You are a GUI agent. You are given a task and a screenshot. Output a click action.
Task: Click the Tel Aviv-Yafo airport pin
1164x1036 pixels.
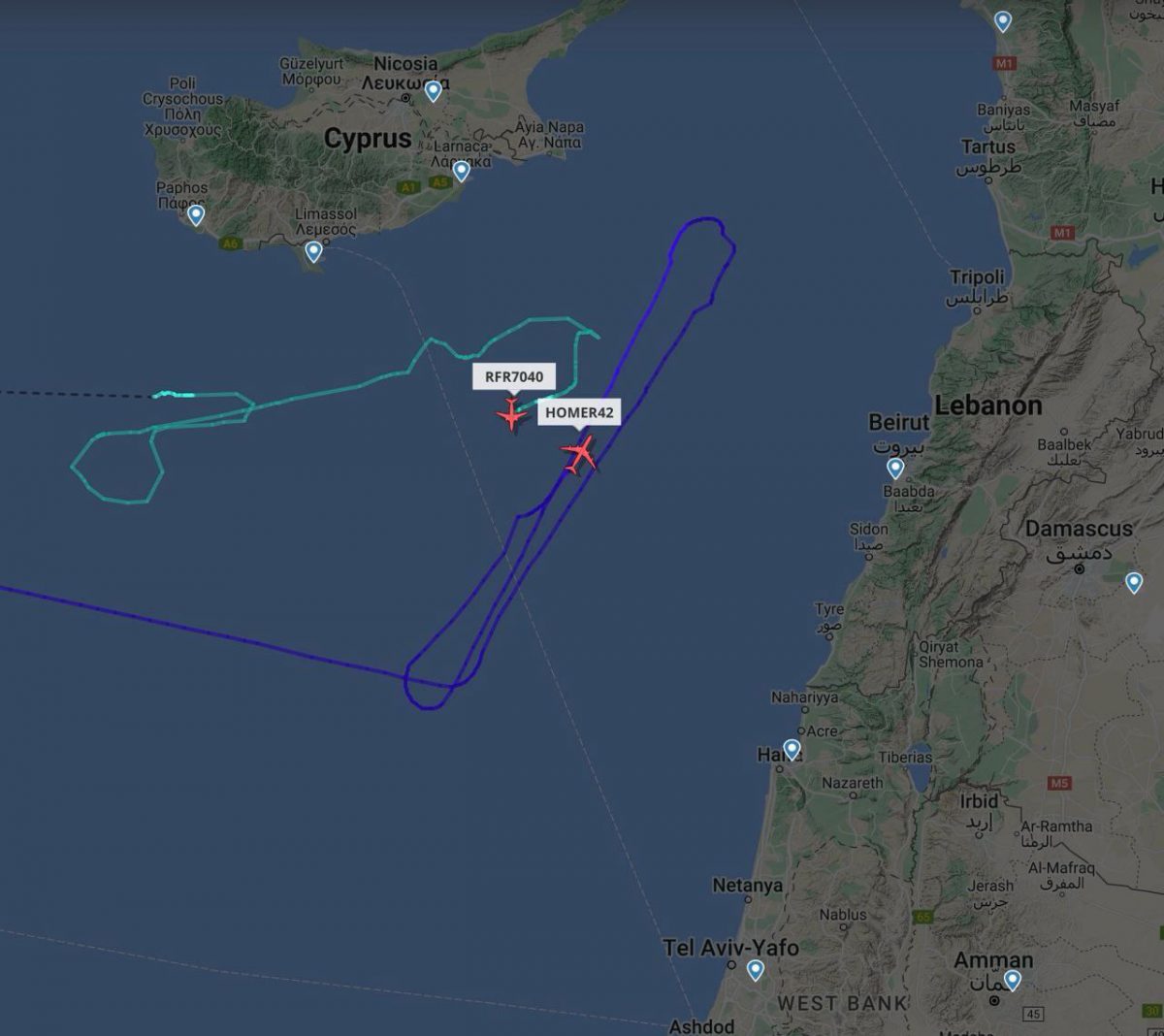[x=755, y=970]
